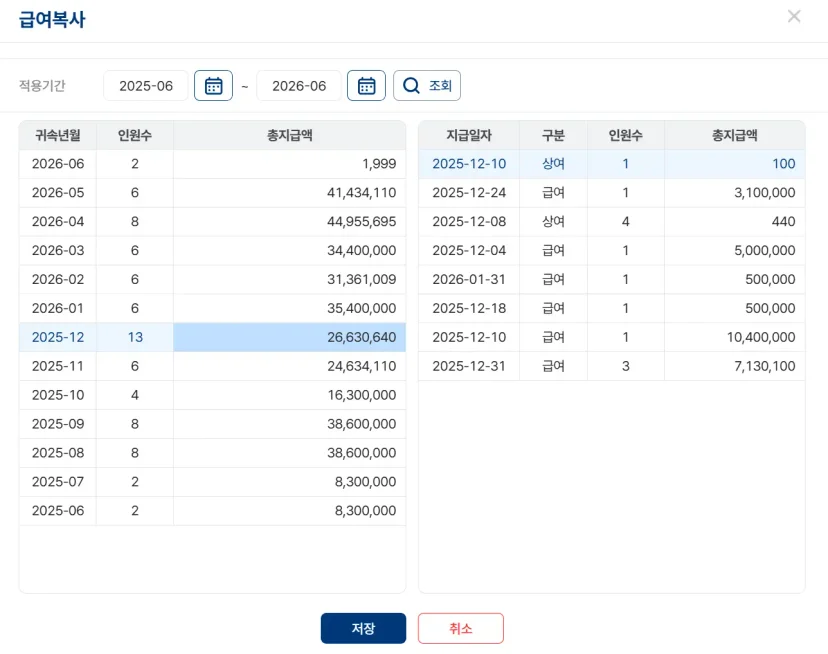Screen dimensions: 828x654
Task: Select payment date 2025-12-24 row
Action: click(611, 193)
